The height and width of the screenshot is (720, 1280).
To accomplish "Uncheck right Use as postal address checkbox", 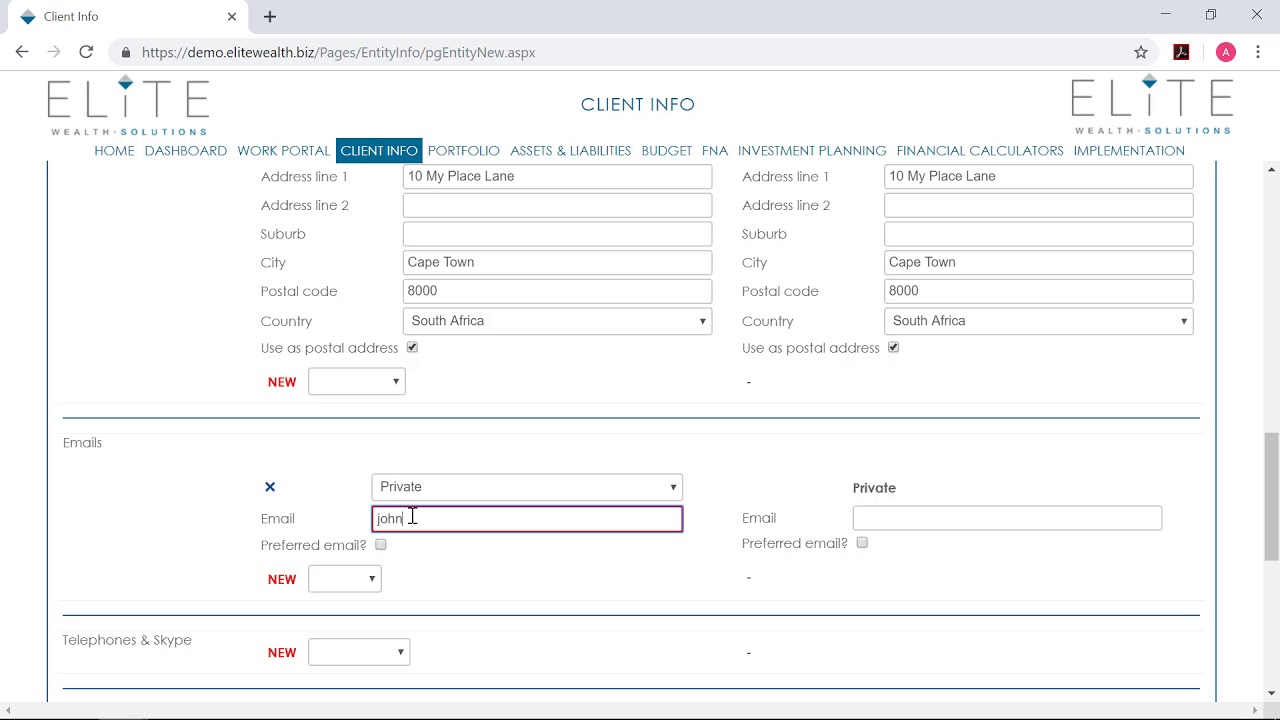I will (893, 347).
